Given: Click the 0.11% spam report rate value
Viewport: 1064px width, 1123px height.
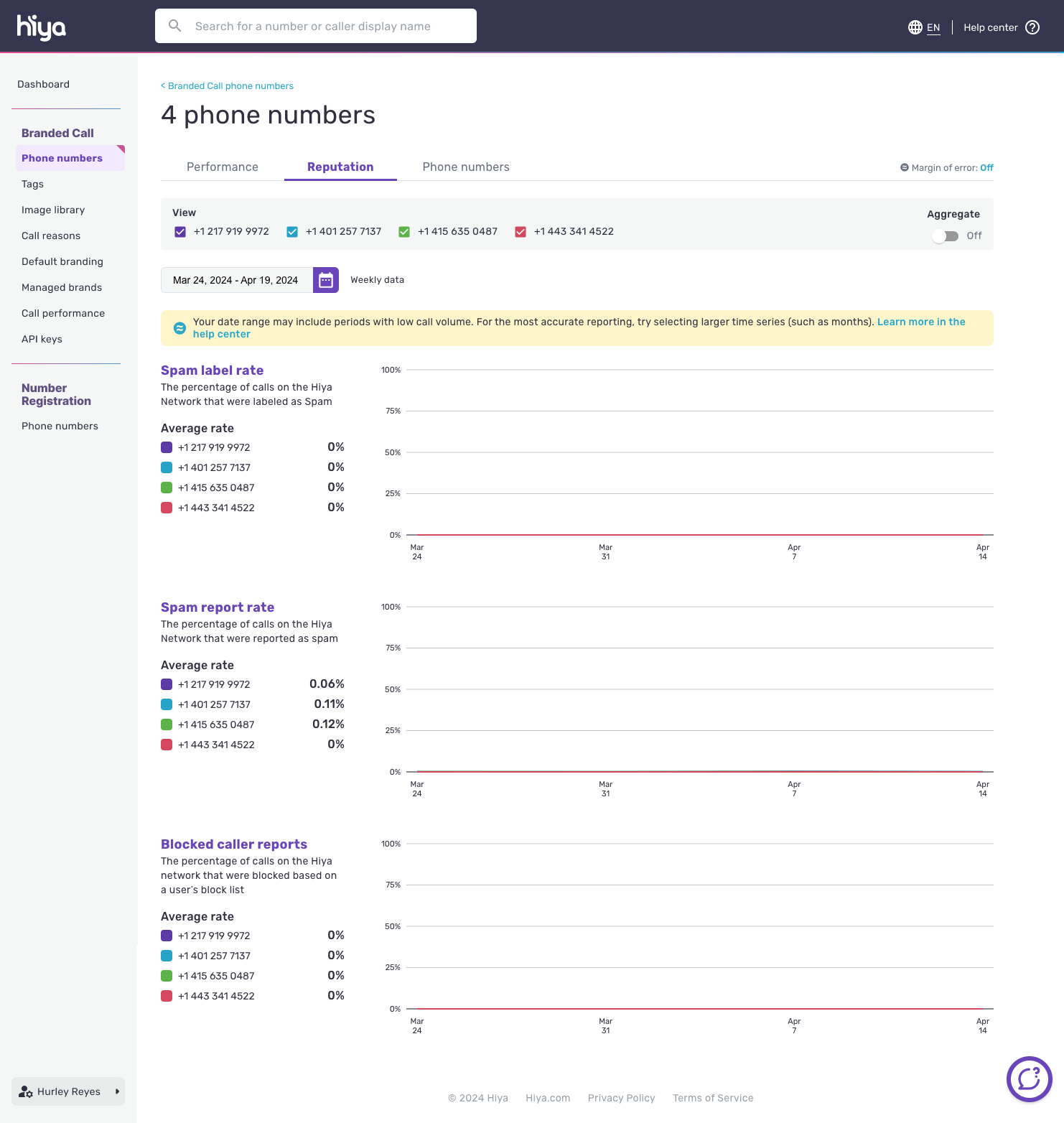Looking at the screenshot, I should 329,704.
